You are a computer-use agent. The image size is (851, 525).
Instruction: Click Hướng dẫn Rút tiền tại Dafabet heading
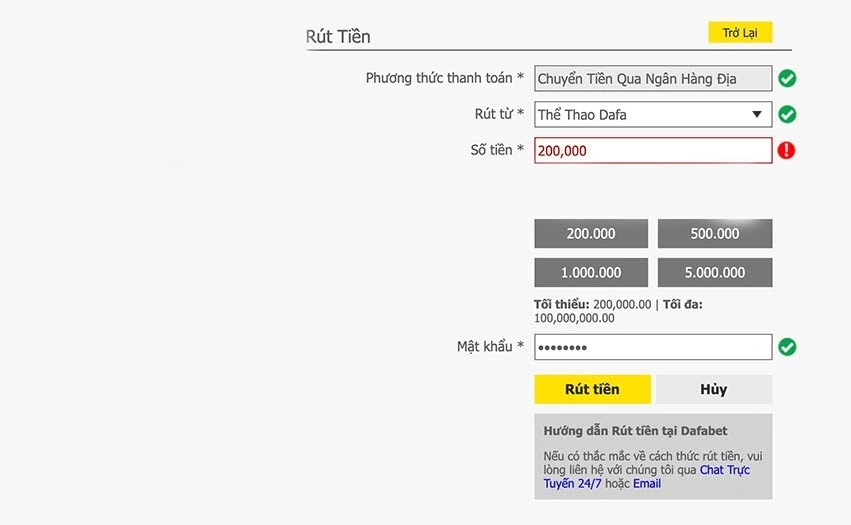tap(636, 431)
